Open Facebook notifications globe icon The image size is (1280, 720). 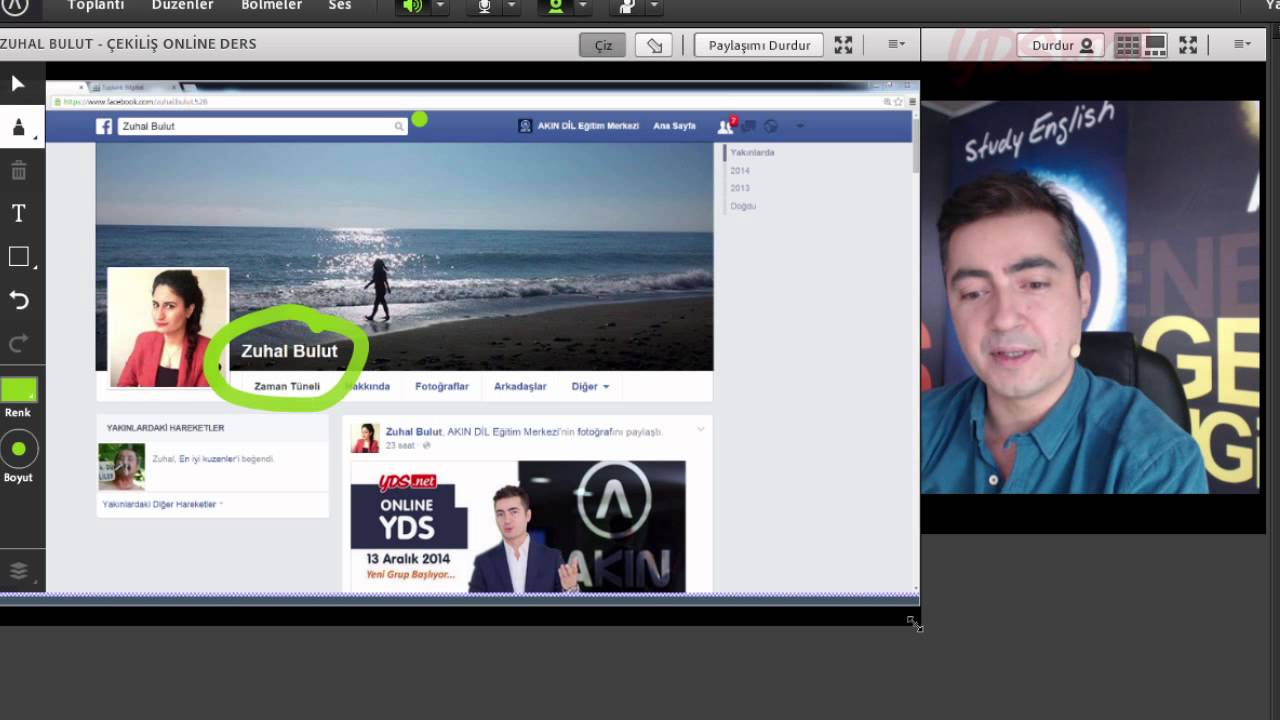point(771,126)
